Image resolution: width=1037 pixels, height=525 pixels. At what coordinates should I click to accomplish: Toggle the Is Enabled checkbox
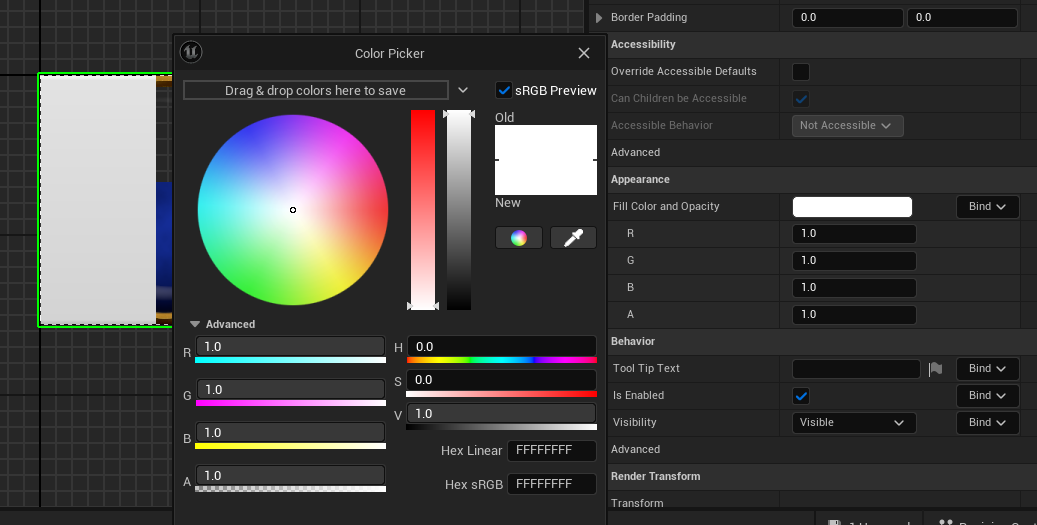(801, 395)
